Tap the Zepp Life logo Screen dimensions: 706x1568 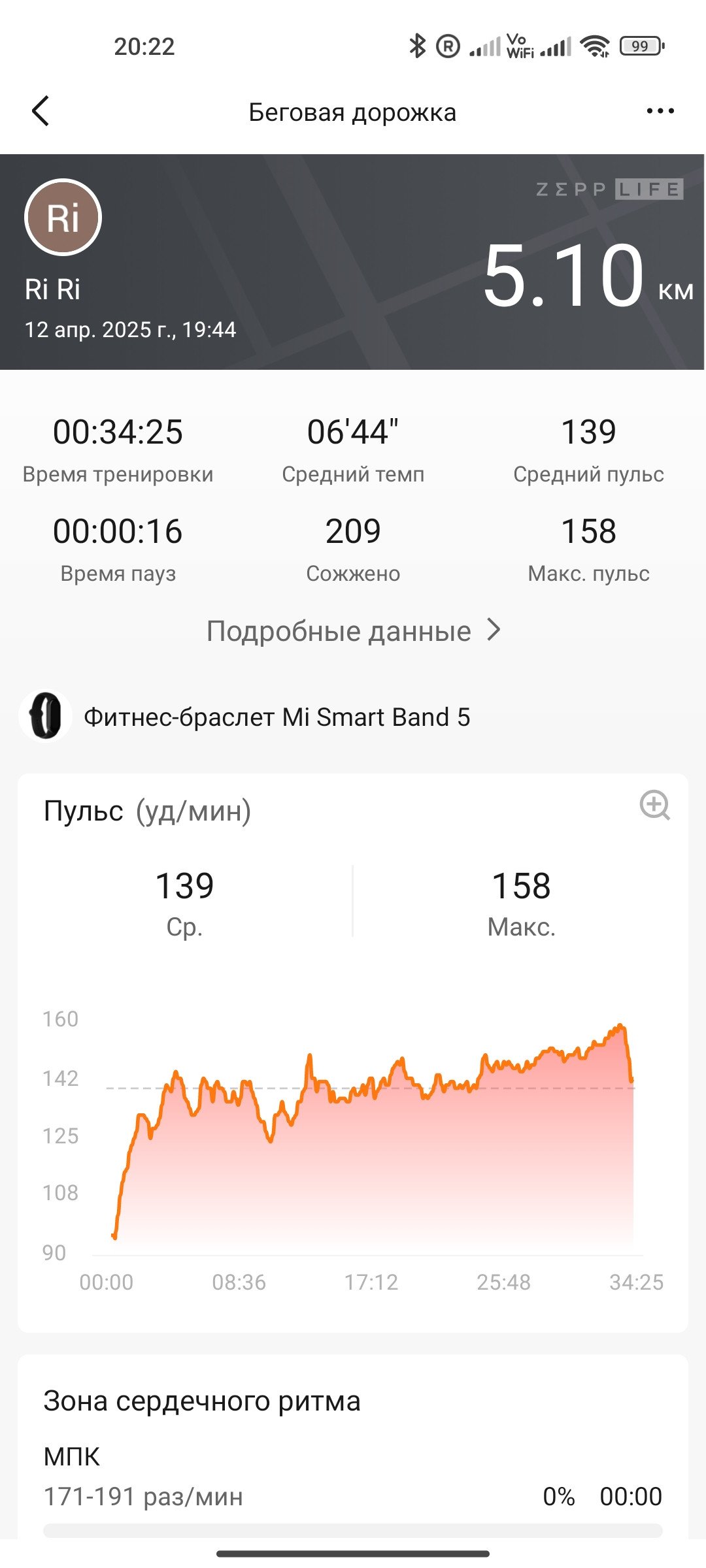(x=609, y=189)
